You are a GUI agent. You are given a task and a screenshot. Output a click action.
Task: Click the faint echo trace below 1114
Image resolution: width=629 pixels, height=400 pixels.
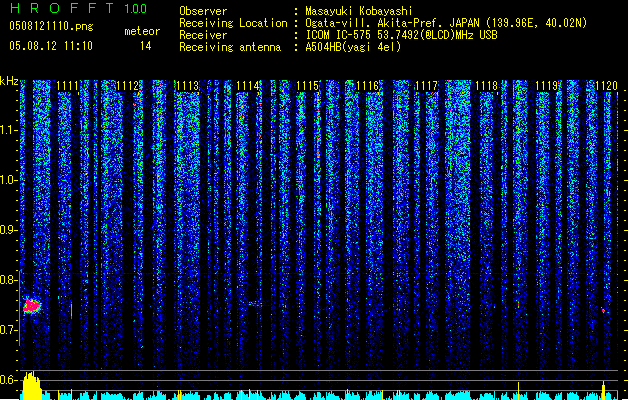[254, 303]
